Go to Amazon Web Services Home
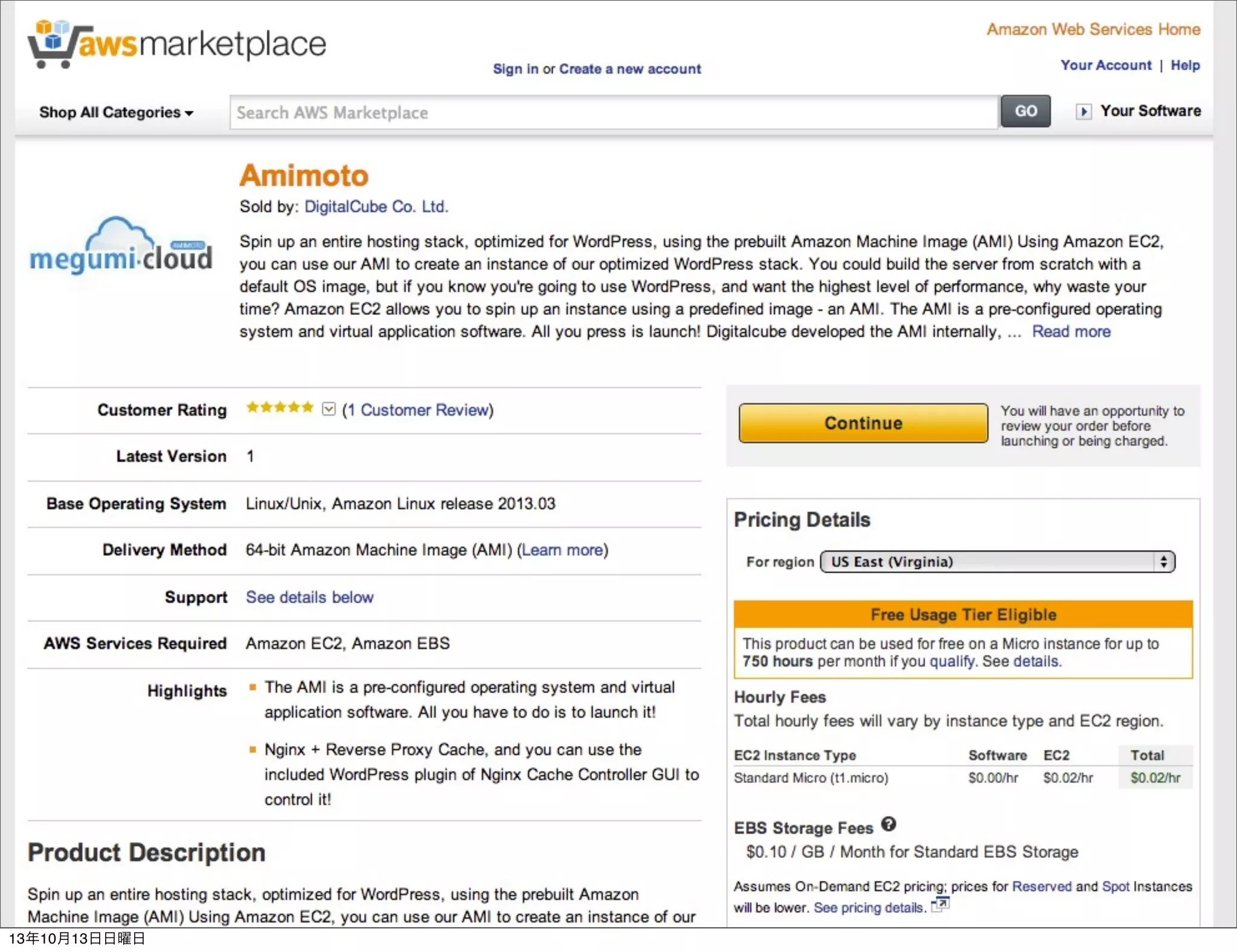 (x=1093, y=30)
